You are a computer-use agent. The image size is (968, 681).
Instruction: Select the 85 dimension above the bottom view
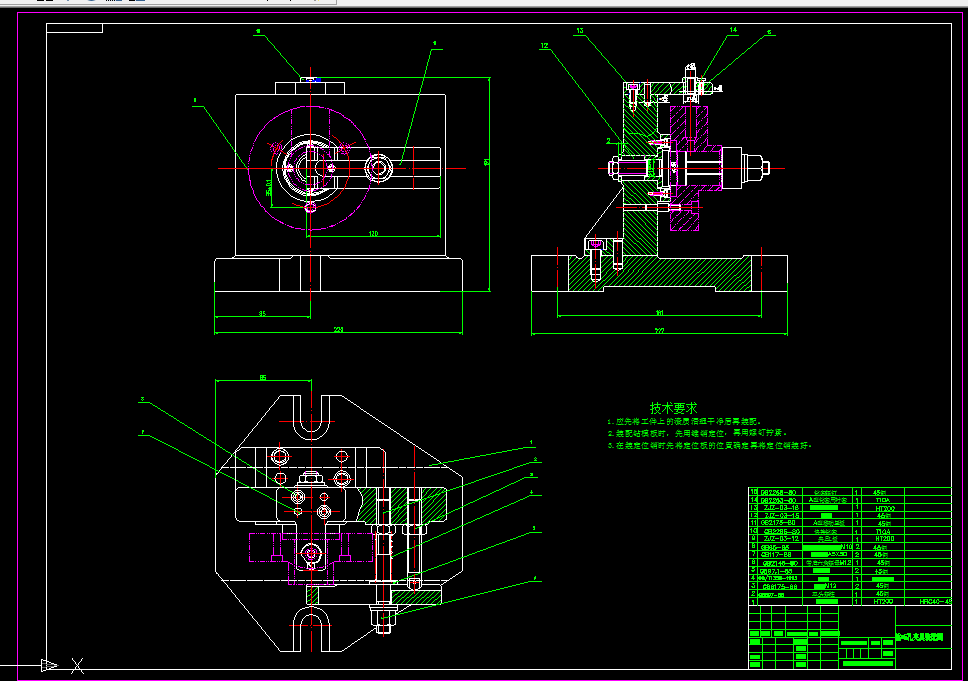pos(263,377)
